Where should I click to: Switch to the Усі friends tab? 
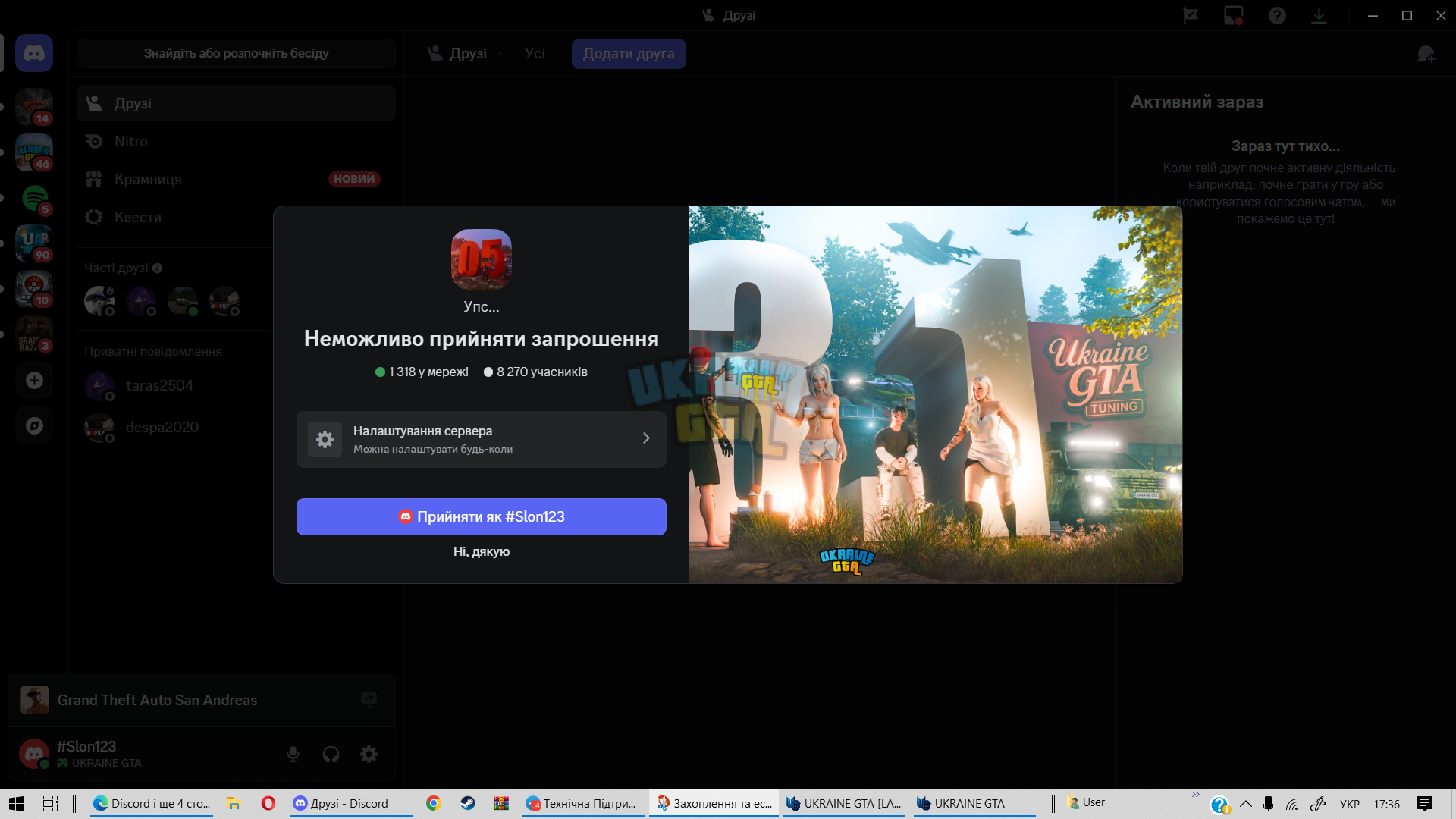(535, 54)
